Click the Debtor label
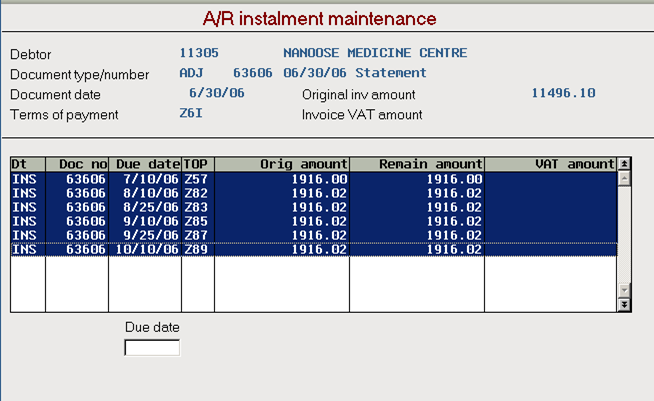 pyautogui.click(x=30, y=54)
